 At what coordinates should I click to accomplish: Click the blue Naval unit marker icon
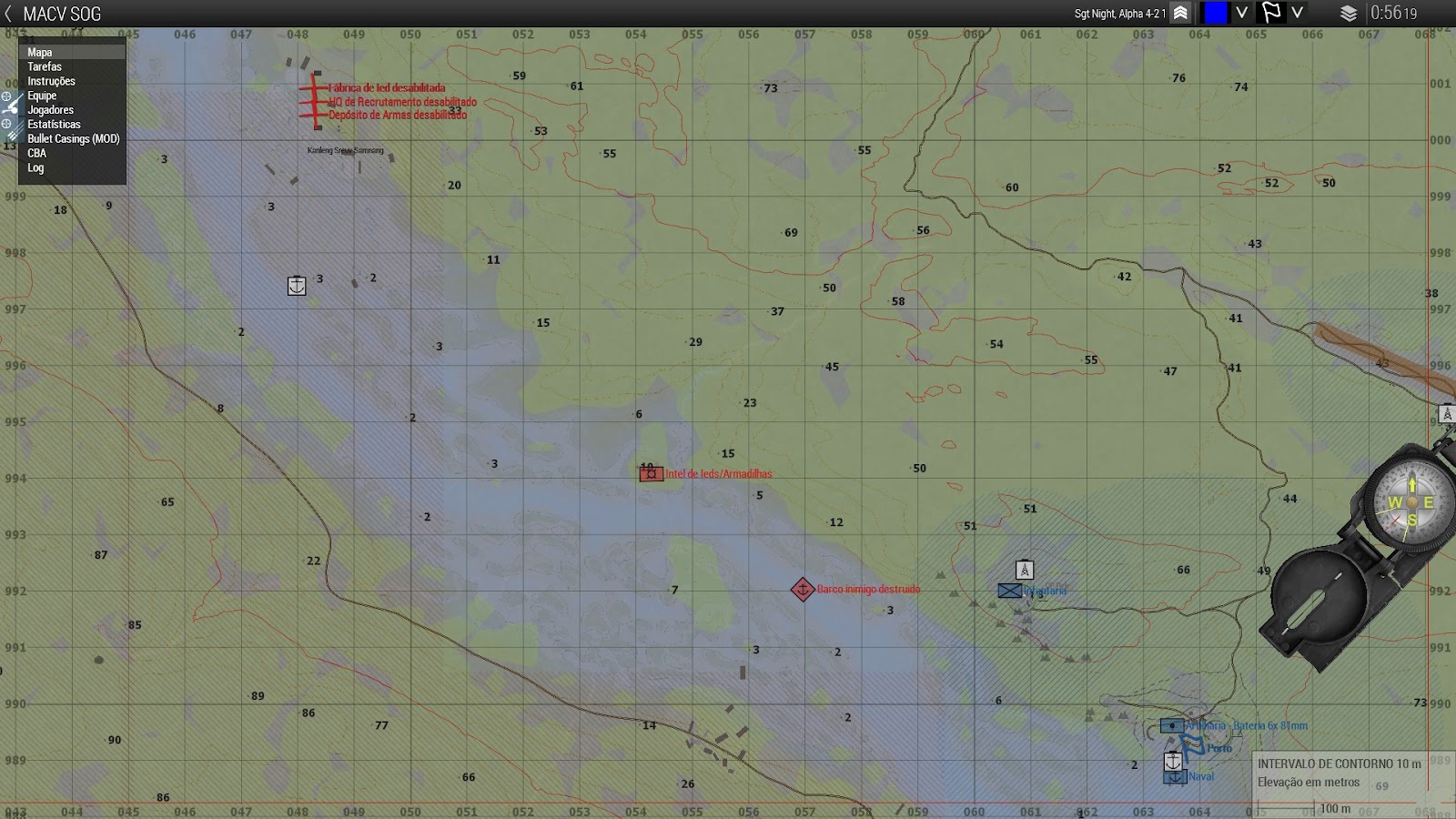[1175, 777]
